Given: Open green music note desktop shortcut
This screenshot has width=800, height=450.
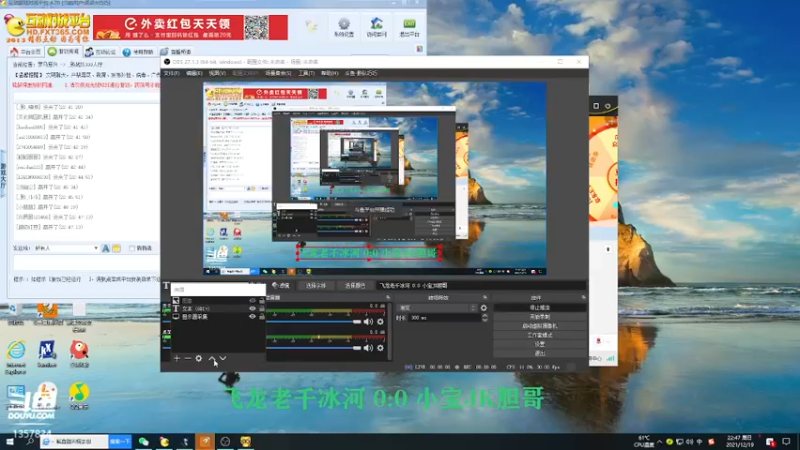Looking at the screenshot, I should click(x=79, y=396).
